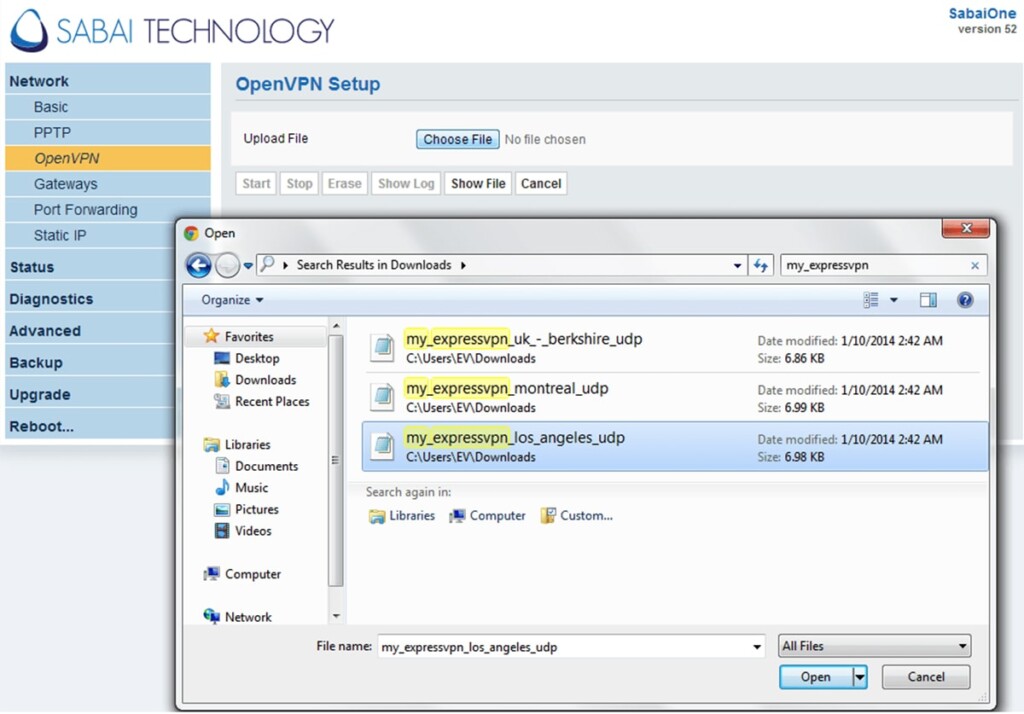1024x714 pixels.
Task: Clear the my_expressvpn search box
Action: click(974, 265)
